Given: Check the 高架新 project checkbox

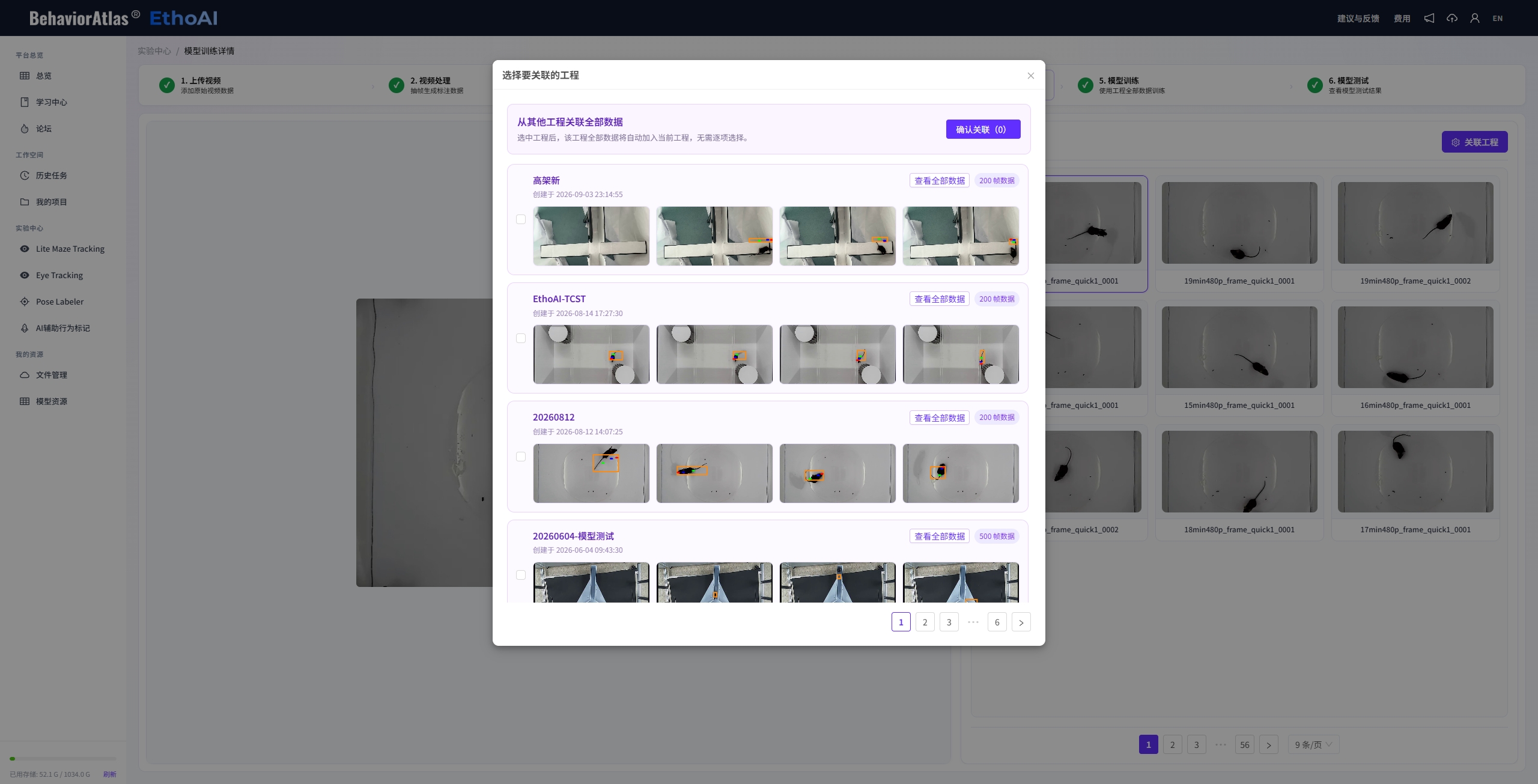Looking at the screenshot, I should tap(521, 219).
